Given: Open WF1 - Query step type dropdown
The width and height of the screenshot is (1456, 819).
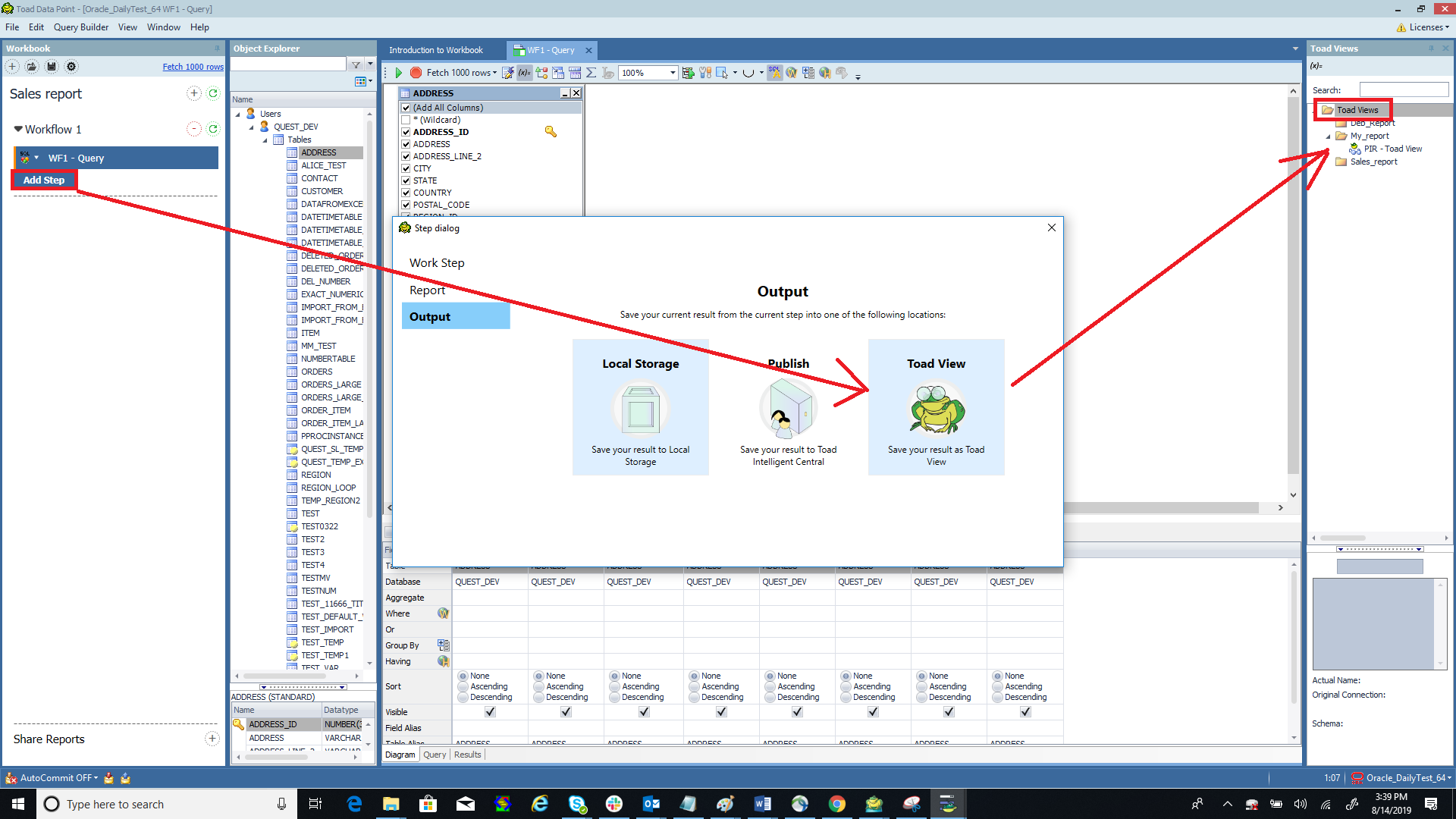Looking at the screenshot, I should (x=36, y=158).
